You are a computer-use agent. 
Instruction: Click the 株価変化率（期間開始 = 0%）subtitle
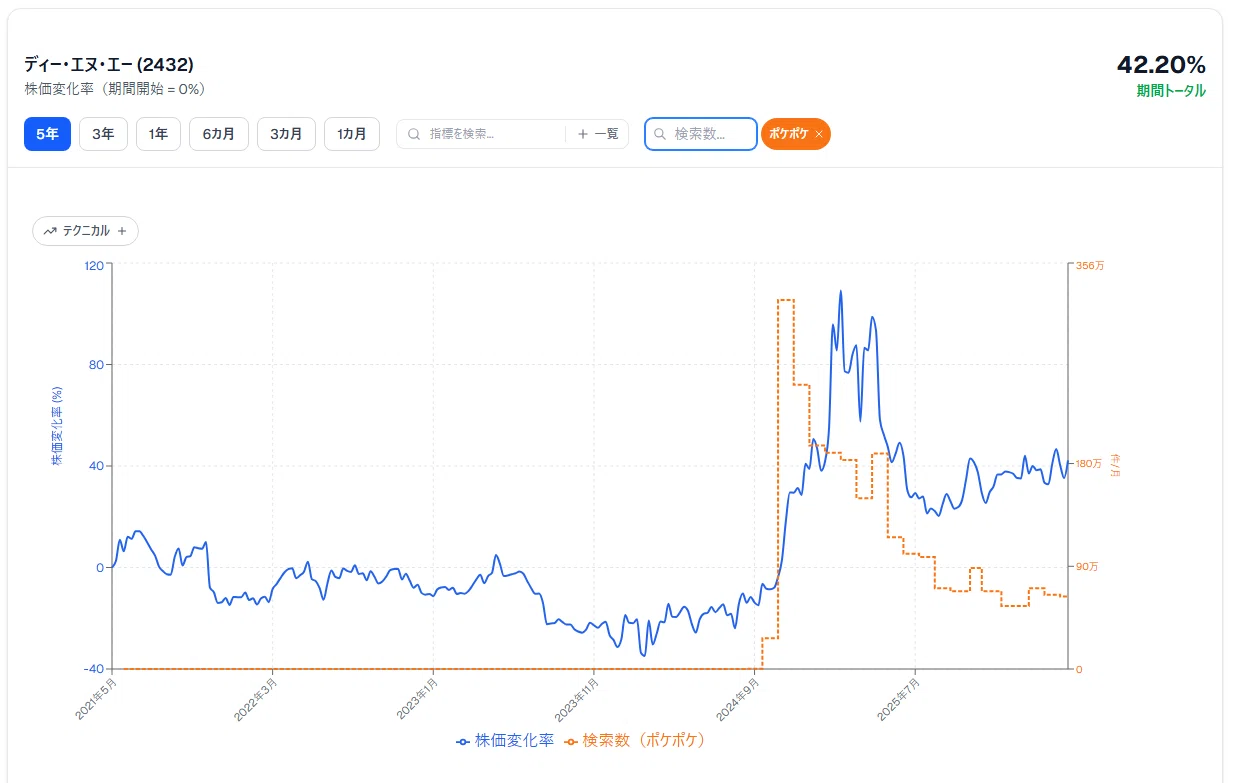coord(115,89)
